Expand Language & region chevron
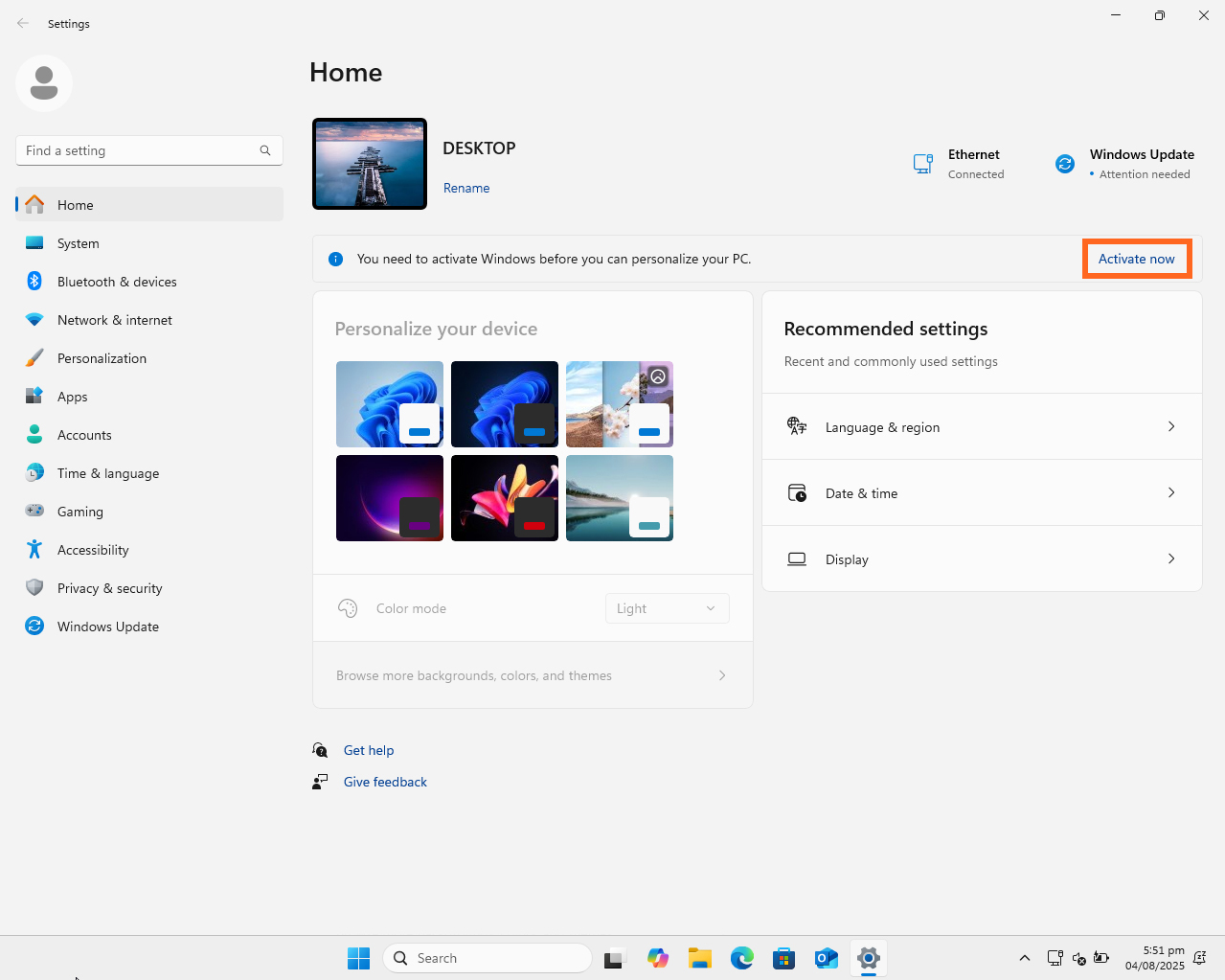The height and width of the screenshot is (980, 1225). pos(1171,426)
